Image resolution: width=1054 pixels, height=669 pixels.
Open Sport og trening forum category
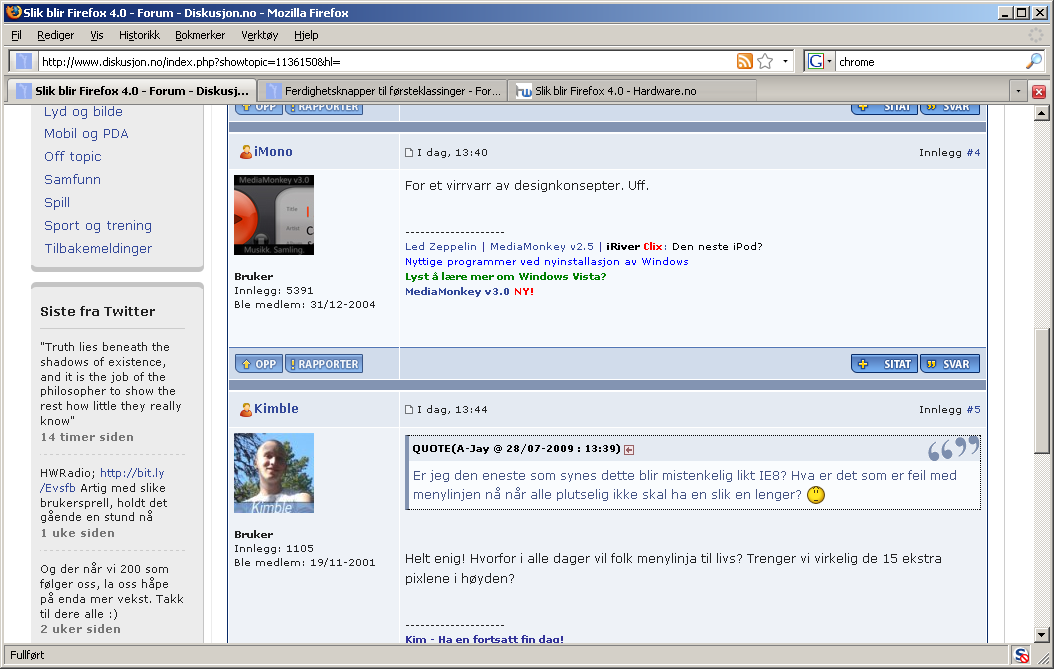click(98, 226)
